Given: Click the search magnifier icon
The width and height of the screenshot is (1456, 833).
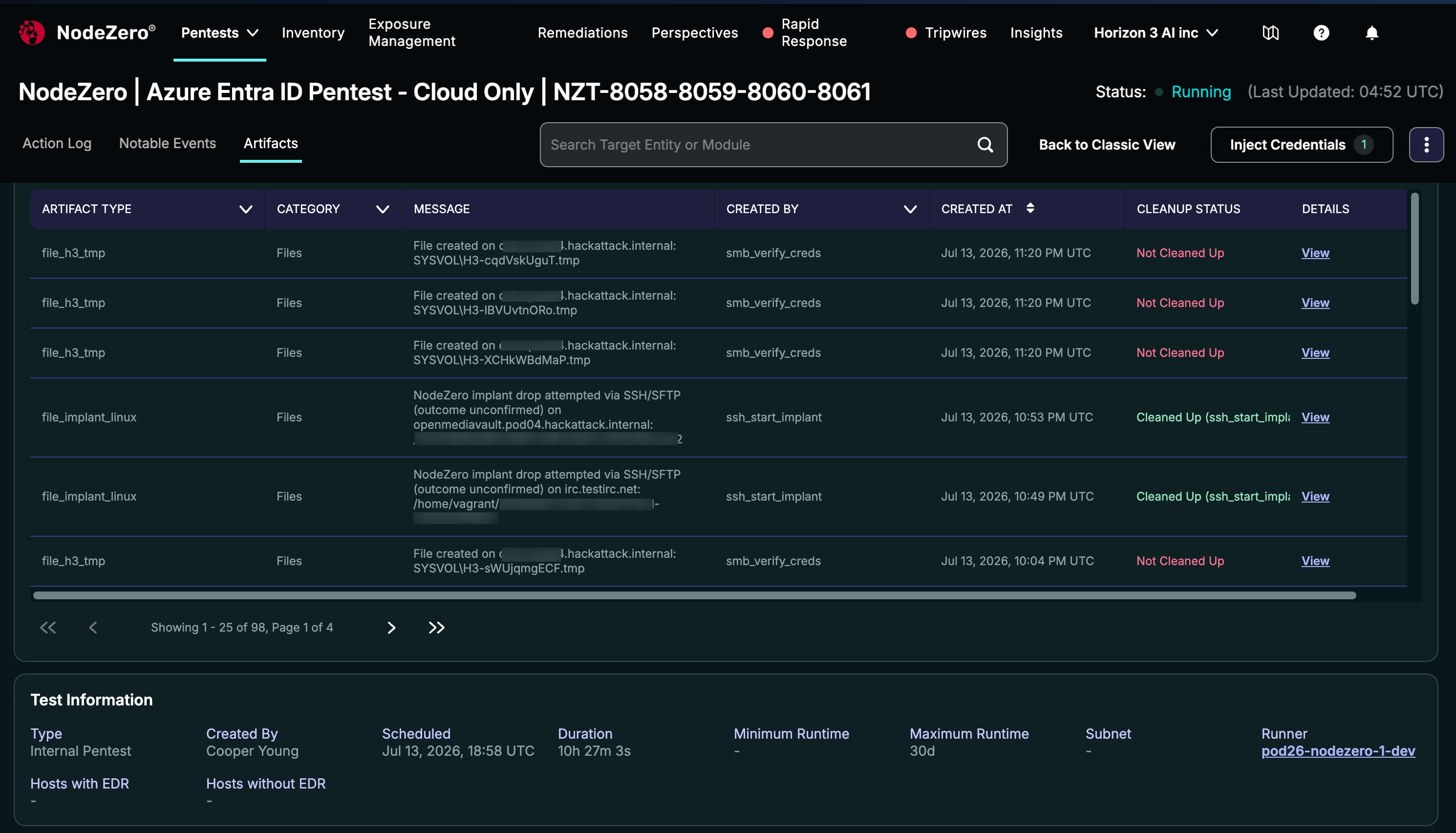Looking at the screenshot, I should coord(985,145).
